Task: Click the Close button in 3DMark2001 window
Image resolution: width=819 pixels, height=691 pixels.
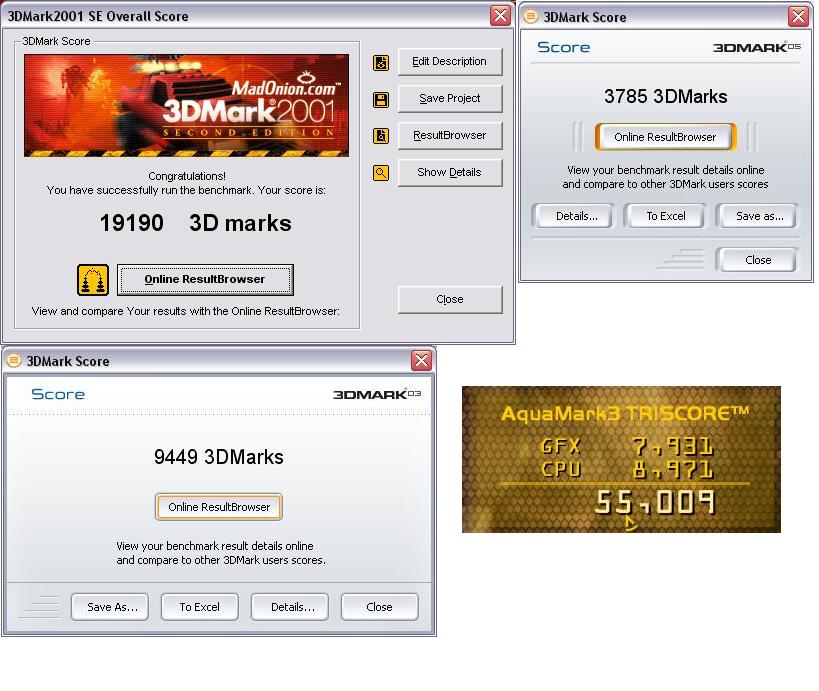Action: coord(450,299)
